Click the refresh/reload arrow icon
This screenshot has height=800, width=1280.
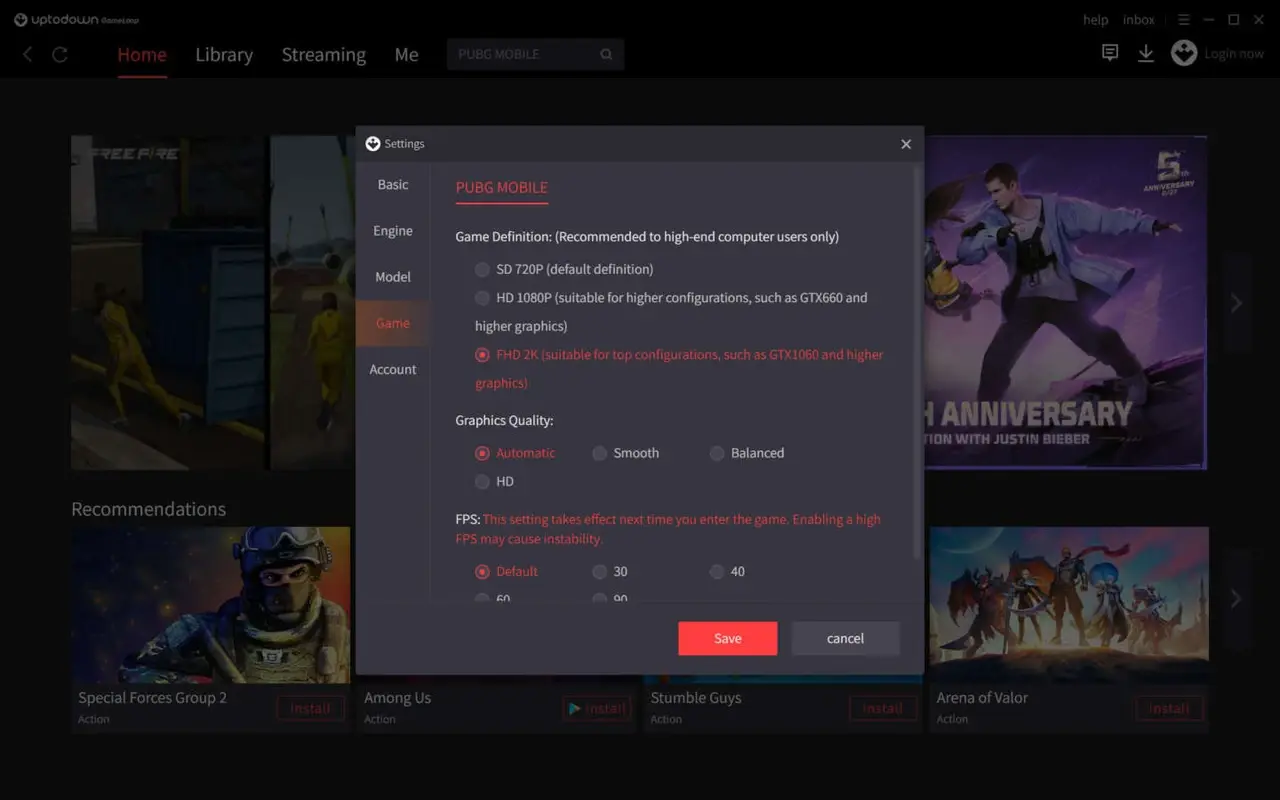[x=60, y=54]
